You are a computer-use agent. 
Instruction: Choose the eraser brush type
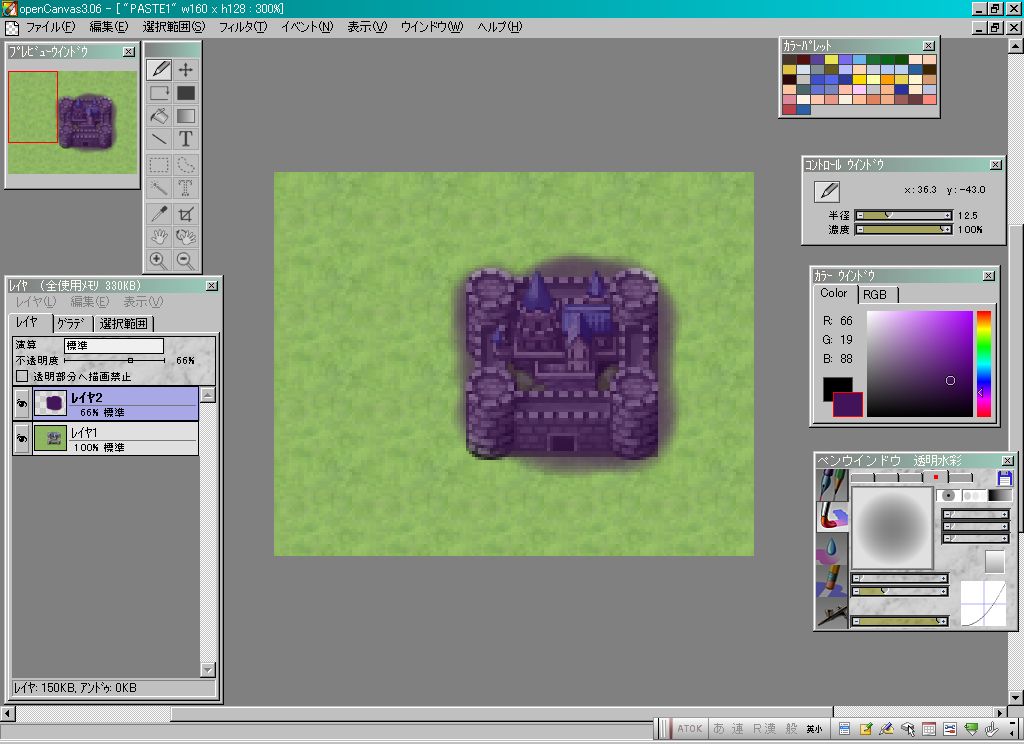[x=833, y=581]
